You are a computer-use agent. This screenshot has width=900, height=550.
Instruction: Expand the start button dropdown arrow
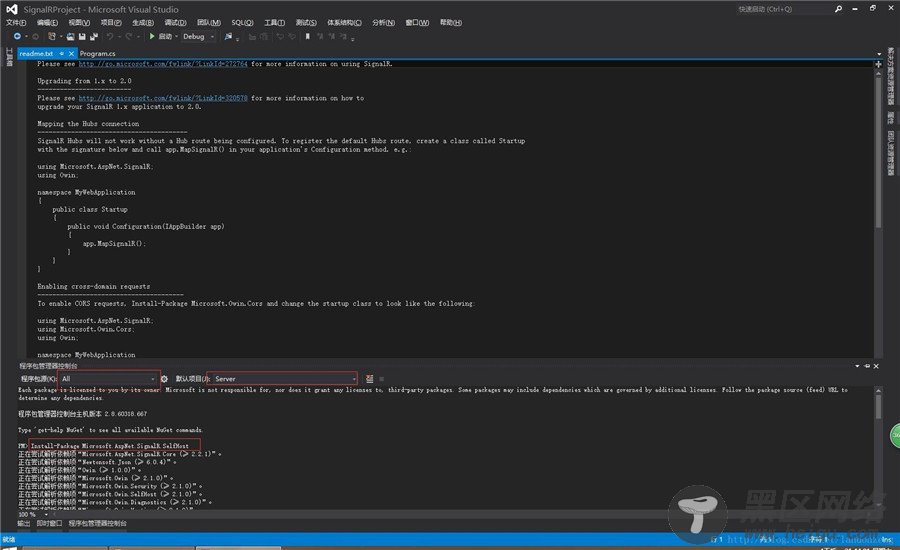click(176, 36)
